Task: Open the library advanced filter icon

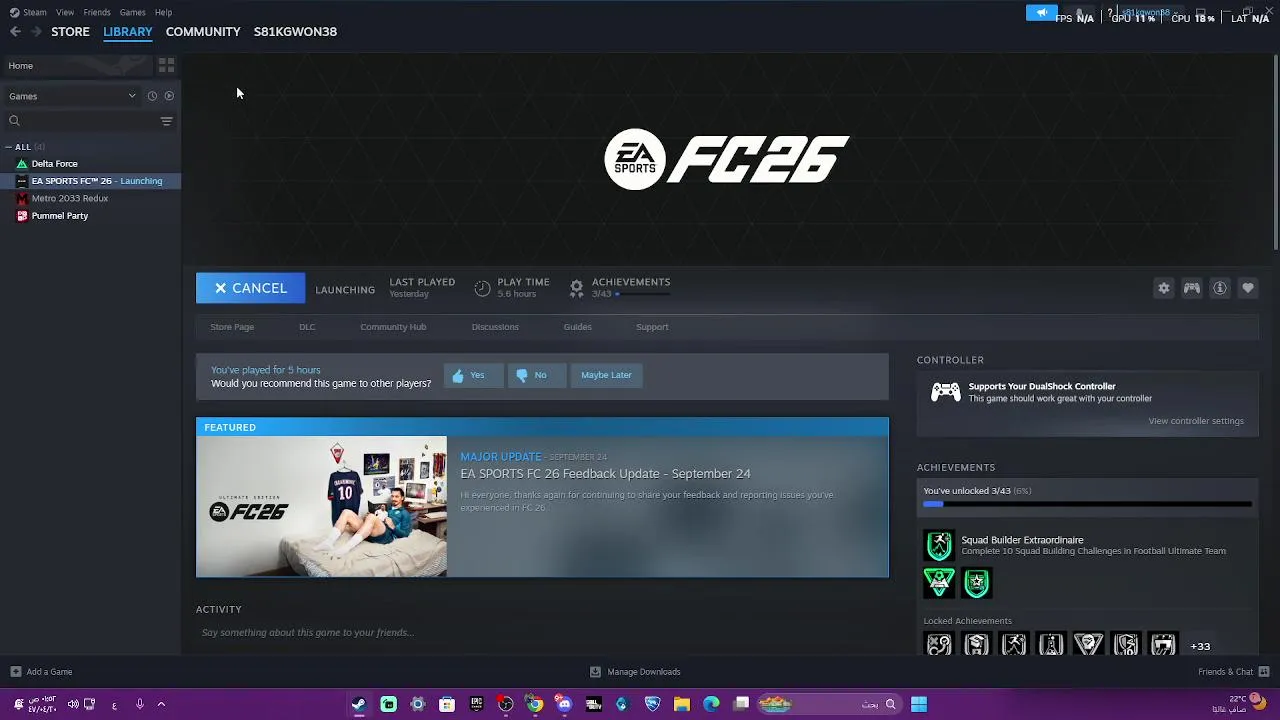Action: pyautogui.click(x=166, y=121)
